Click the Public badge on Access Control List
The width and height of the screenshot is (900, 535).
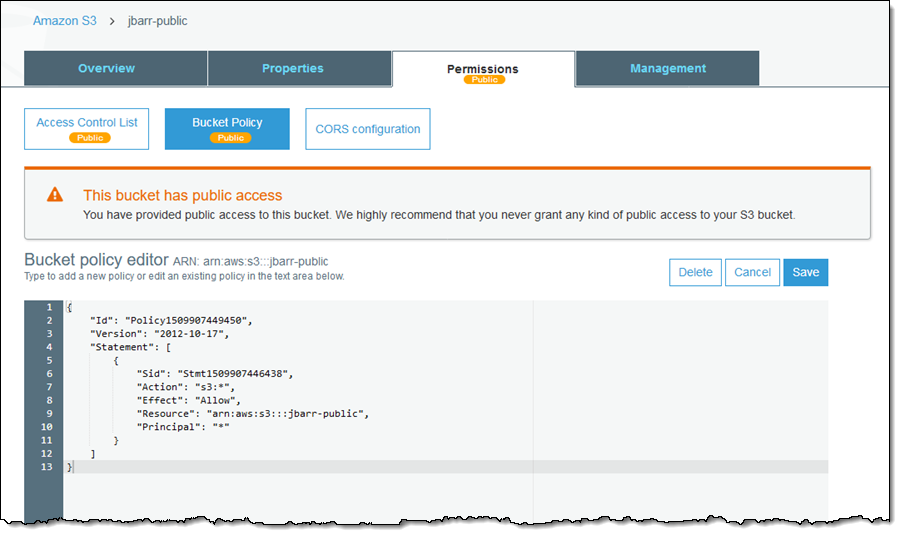point(89,138)
